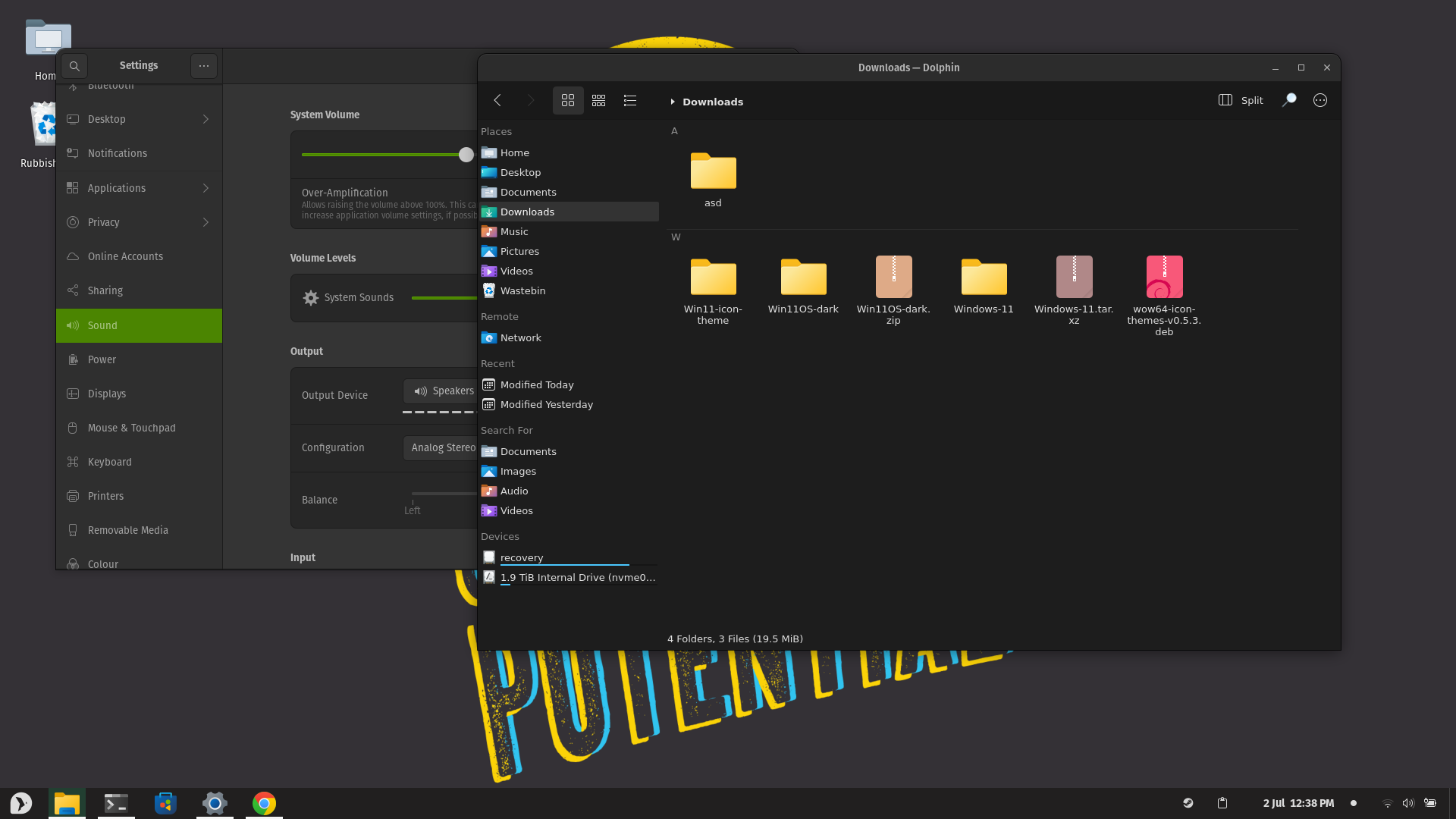Open the Windows-11.tar.xz archive
The image size is (1456, 819).
(1074, 278)
